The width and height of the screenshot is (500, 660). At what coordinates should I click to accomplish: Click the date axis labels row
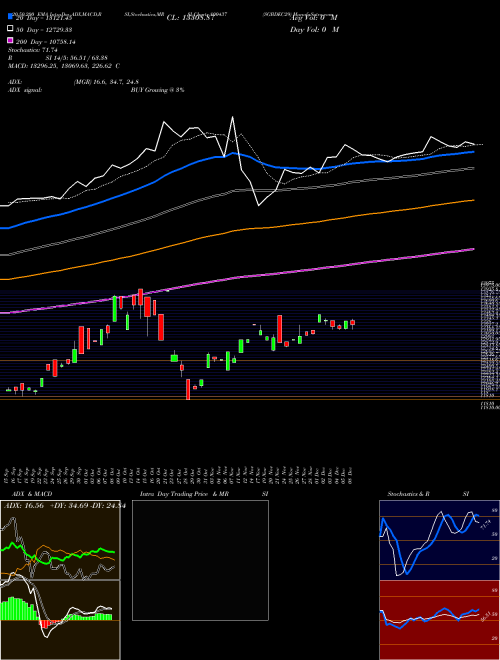[x=178, y=474]
